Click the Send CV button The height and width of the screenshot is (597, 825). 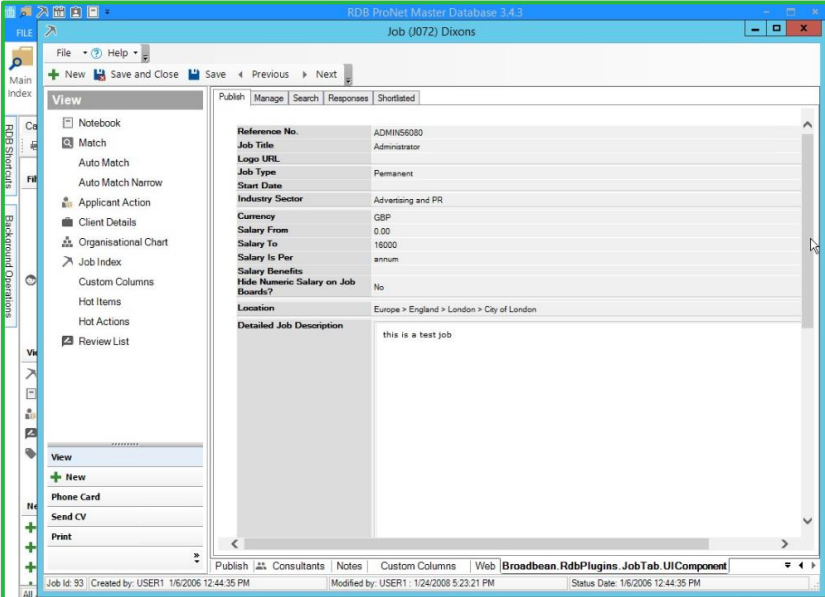[125, 517]
